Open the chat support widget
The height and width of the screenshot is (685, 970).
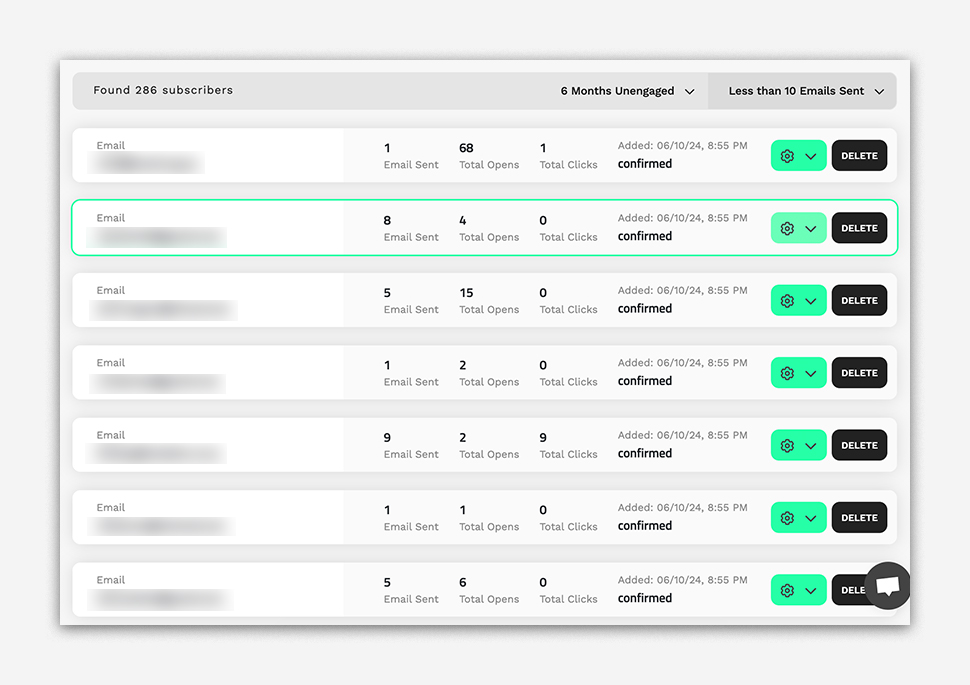pos(887,586)
